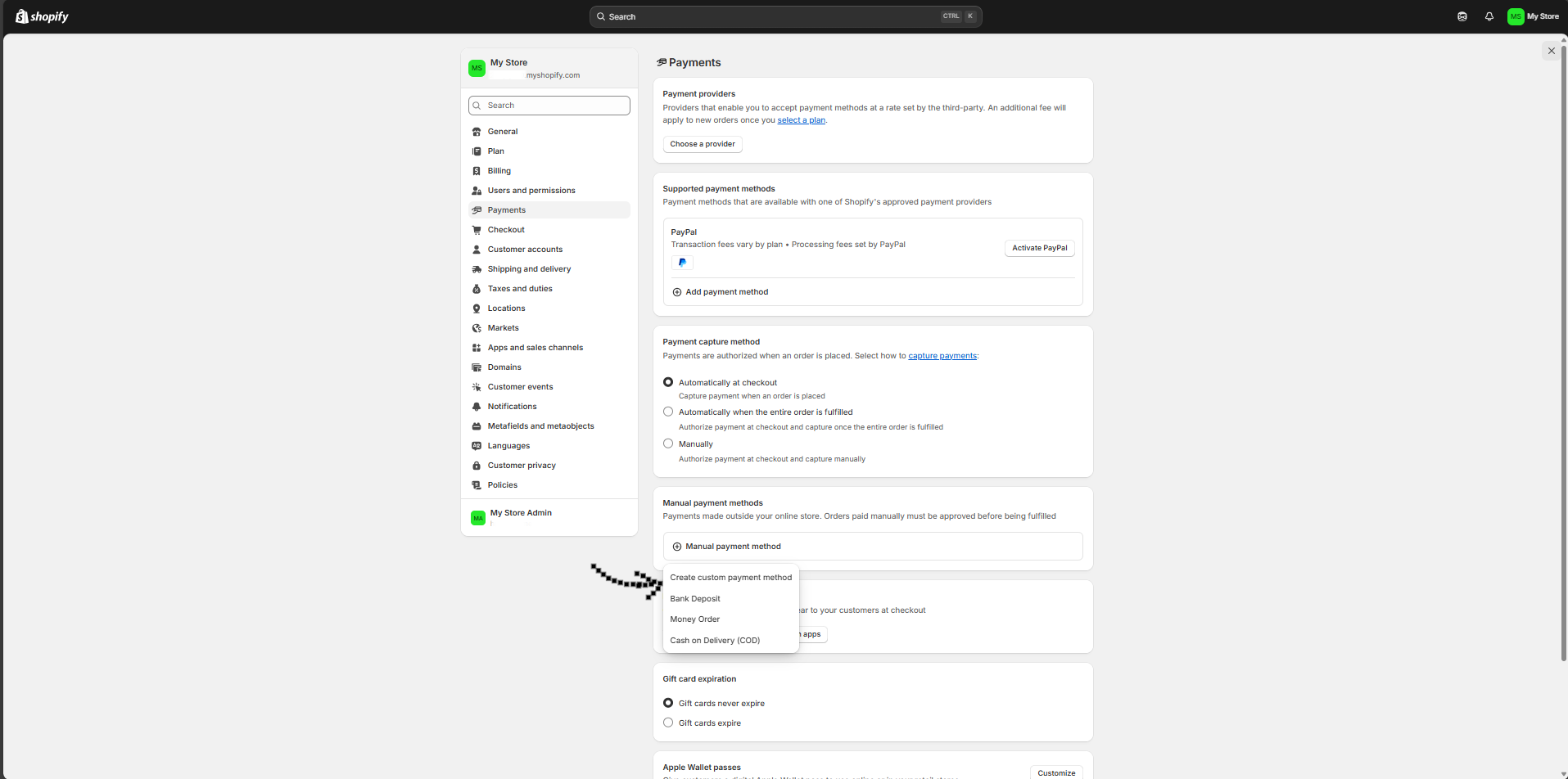Click the Customer accounts person icon
Screen dimensions: 1568x779
(477, 250)
